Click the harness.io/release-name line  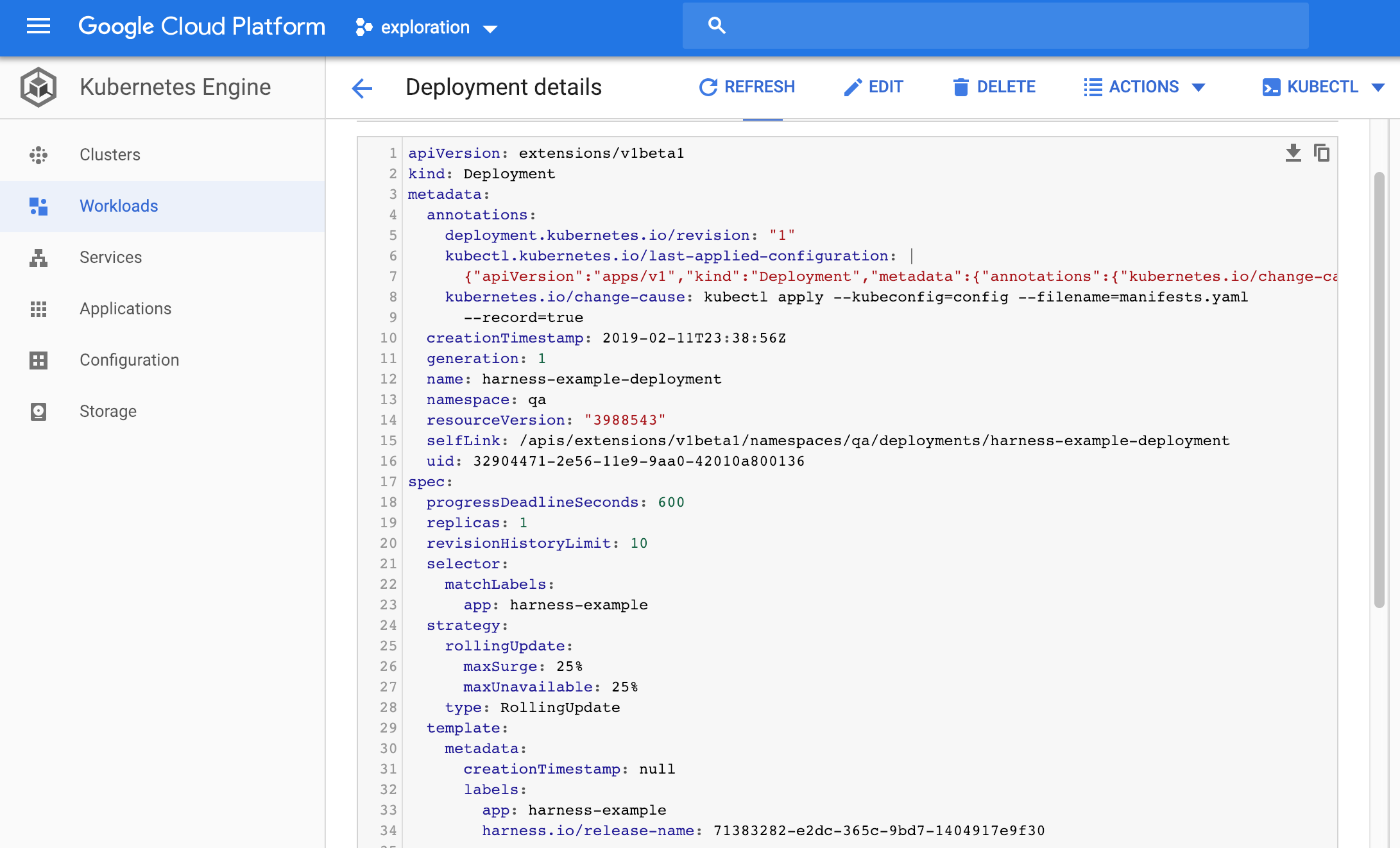point(764,831)
